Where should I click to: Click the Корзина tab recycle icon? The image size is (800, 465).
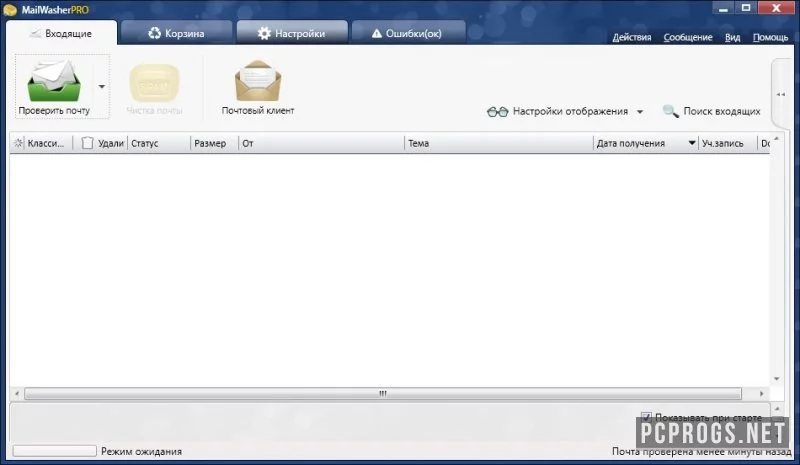[154, 33]
